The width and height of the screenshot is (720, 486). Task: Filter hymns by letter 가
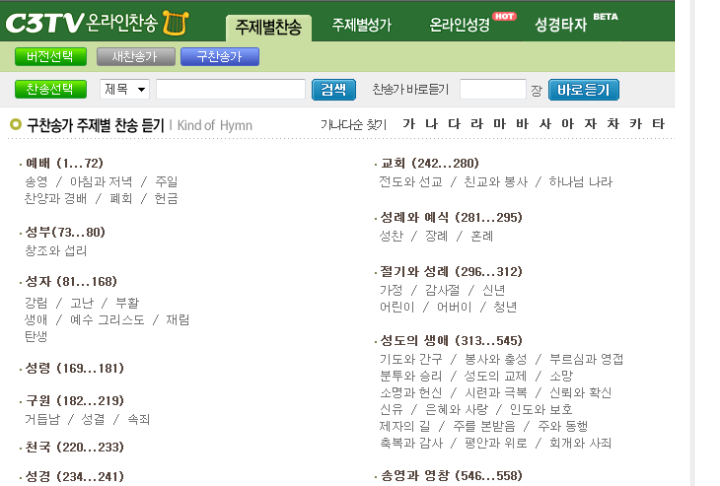coord(408,124)
